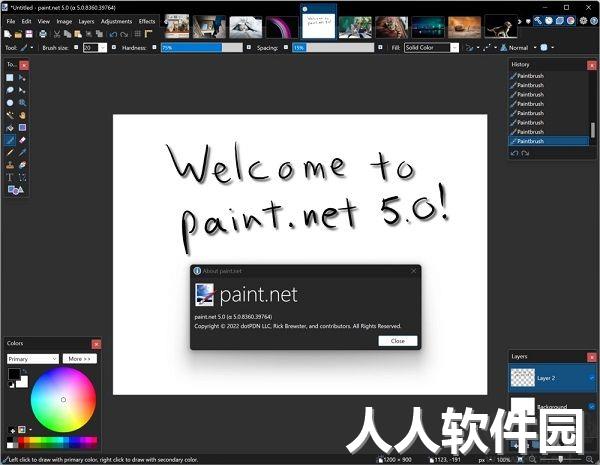Toggle the pixel grid display

(x=138, y=34)
